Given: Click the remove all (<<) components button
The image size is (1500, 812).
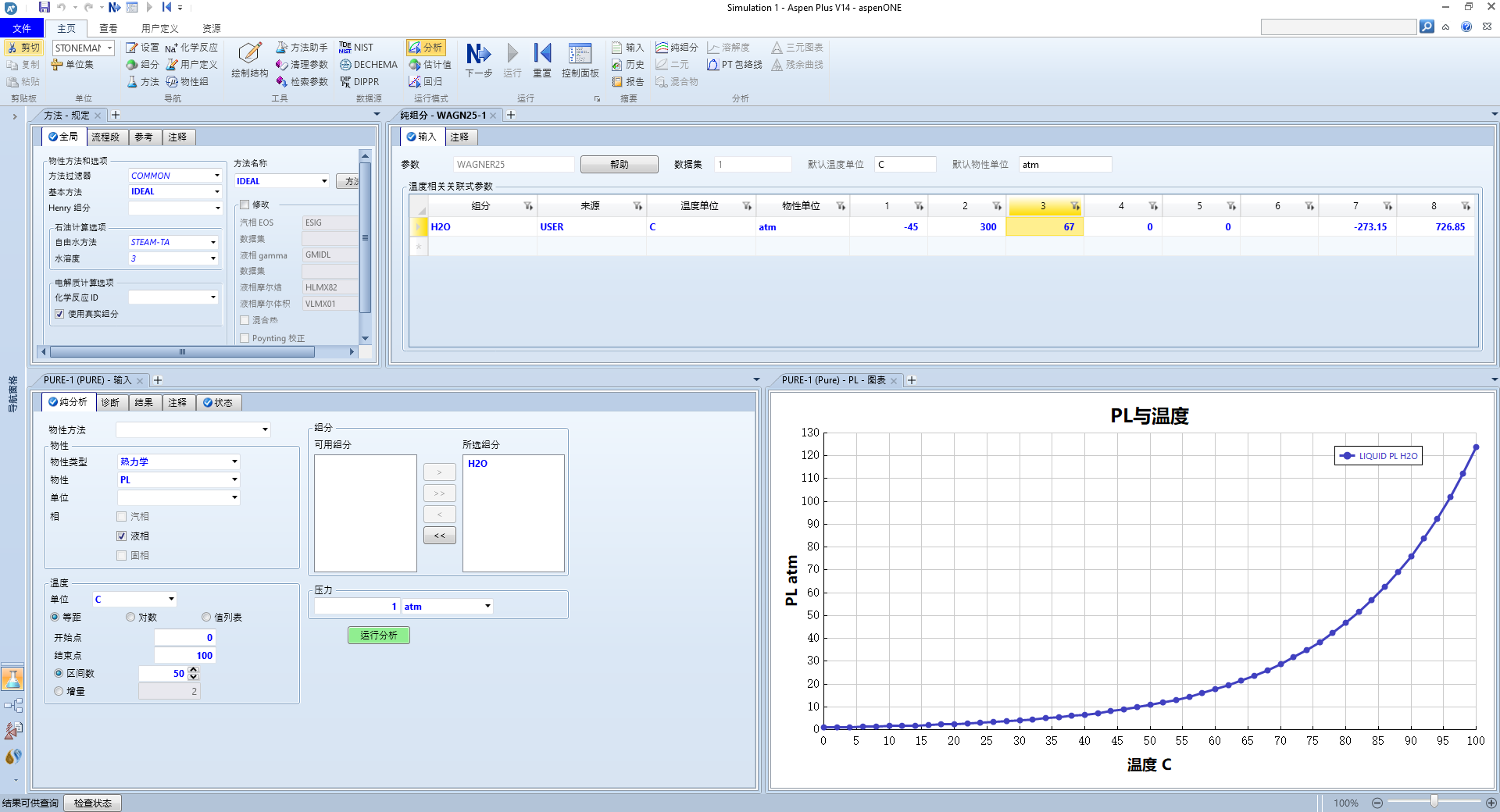Looking at the screenshot, I should click(x=440, y=536).
